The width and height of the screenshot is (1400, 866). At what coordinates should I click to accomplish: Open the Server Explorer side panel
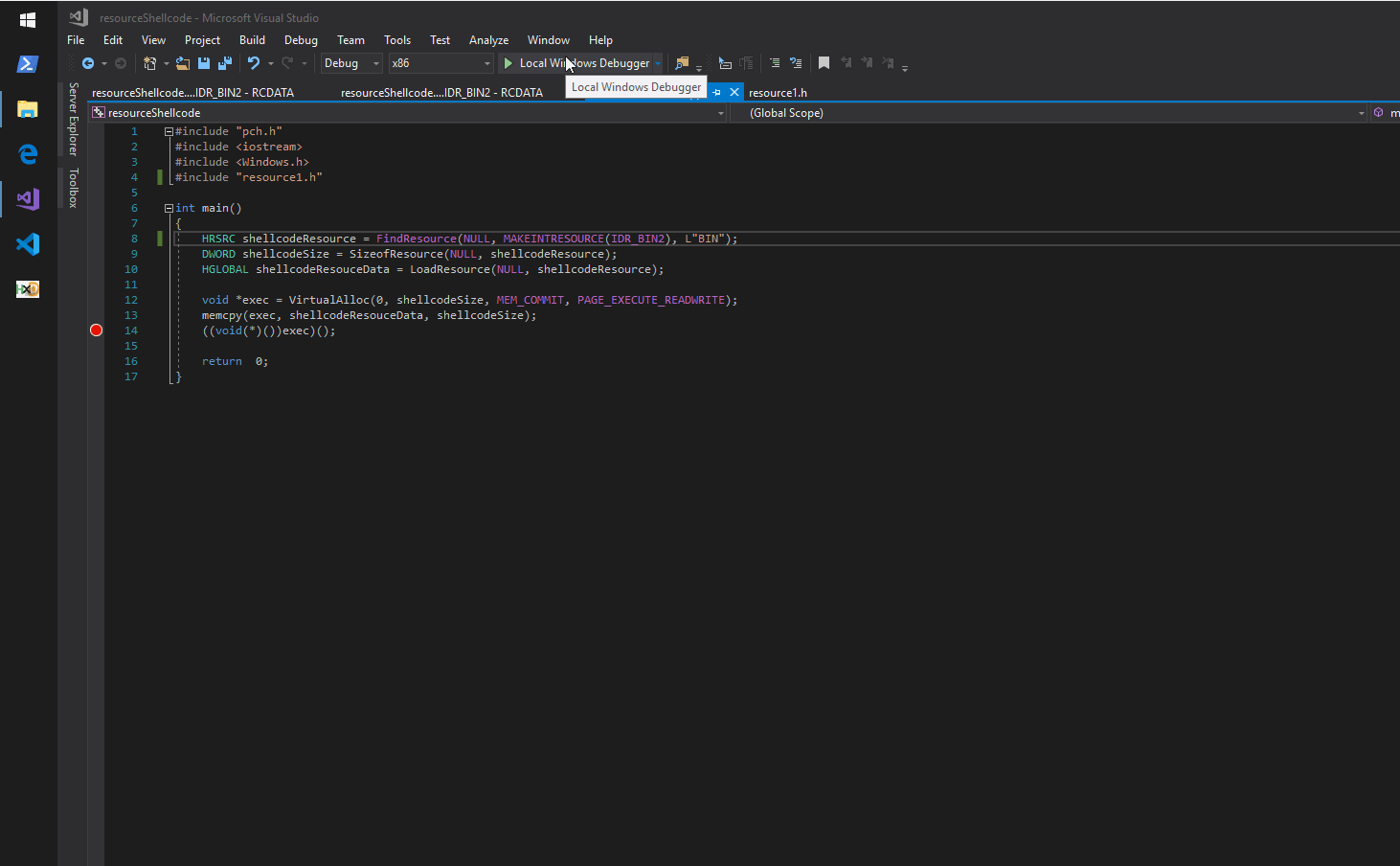coord(73,119)
